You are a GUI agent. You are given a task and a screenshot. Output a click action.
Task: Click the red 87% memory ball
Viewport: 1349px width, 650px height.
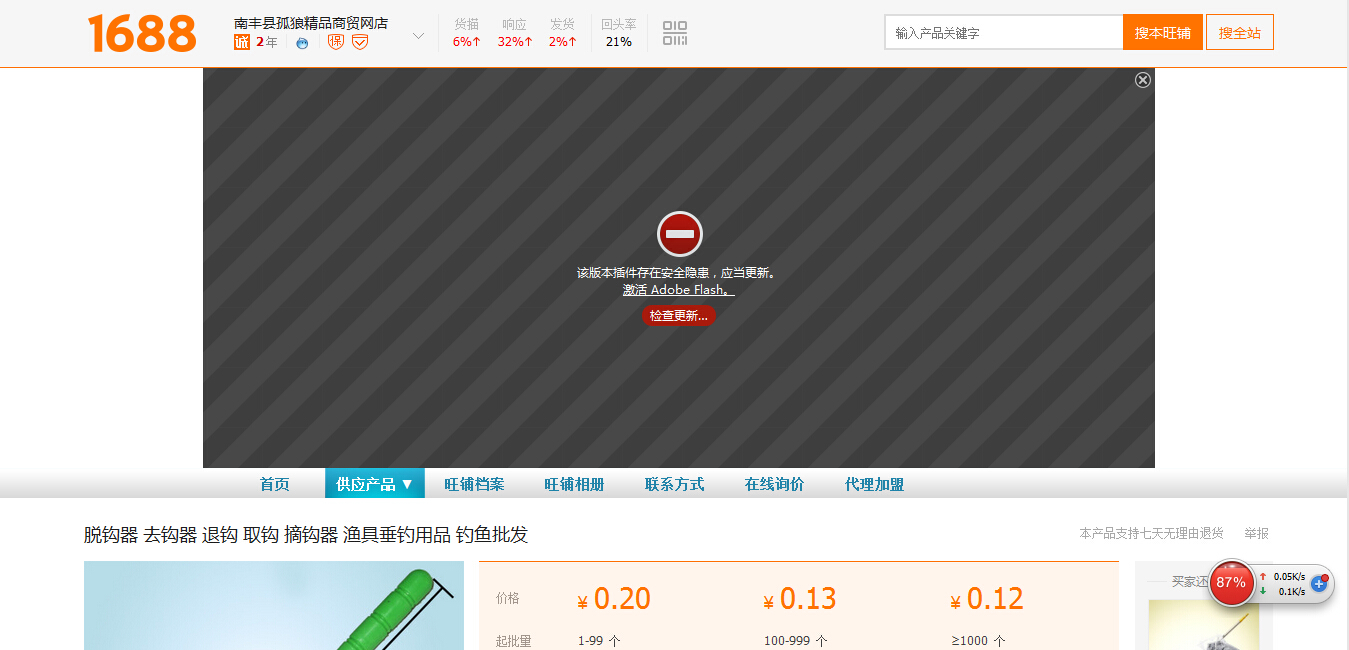[1231, 583]
